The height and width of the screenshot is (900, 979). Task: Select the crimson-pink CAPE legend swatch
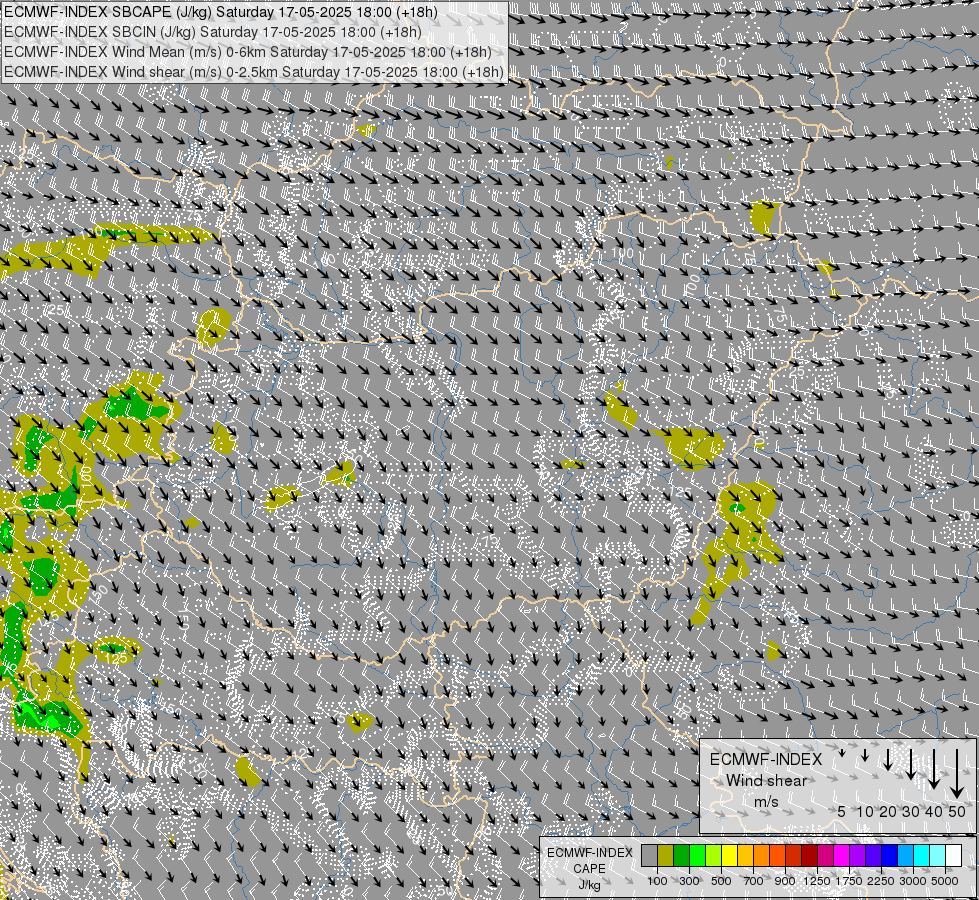pos(825,856)
